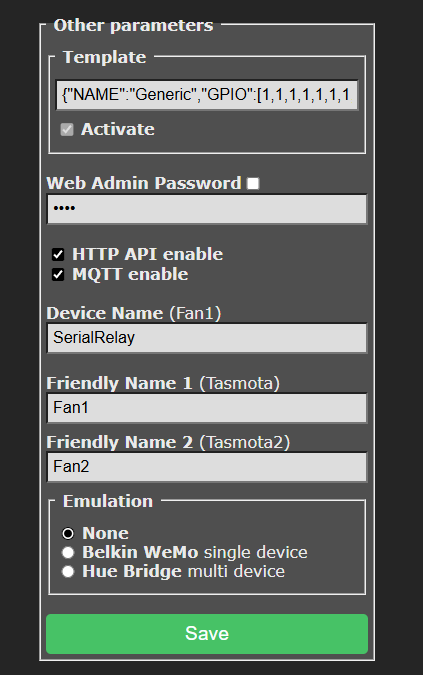
Task: Tick the show-password checkbox beside Web Admin Password
Action: click(253, 183)
